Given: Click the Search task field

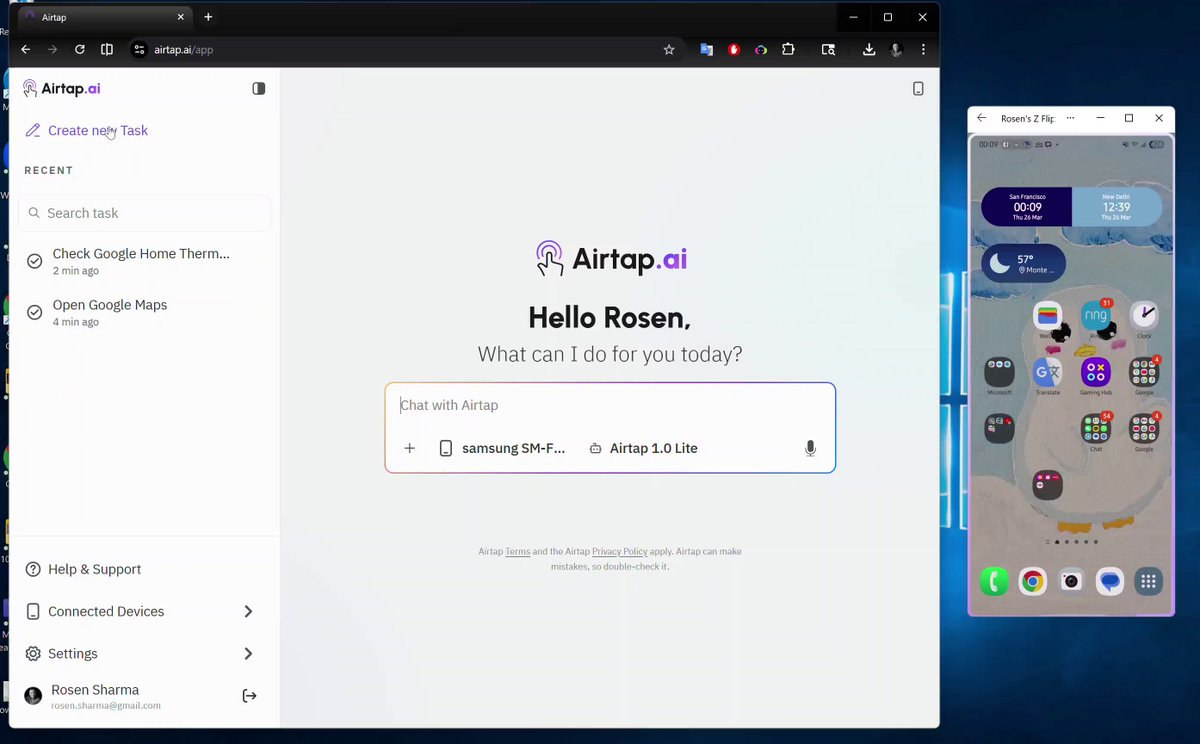Looking at the screenshot, I should pos(144,213).
